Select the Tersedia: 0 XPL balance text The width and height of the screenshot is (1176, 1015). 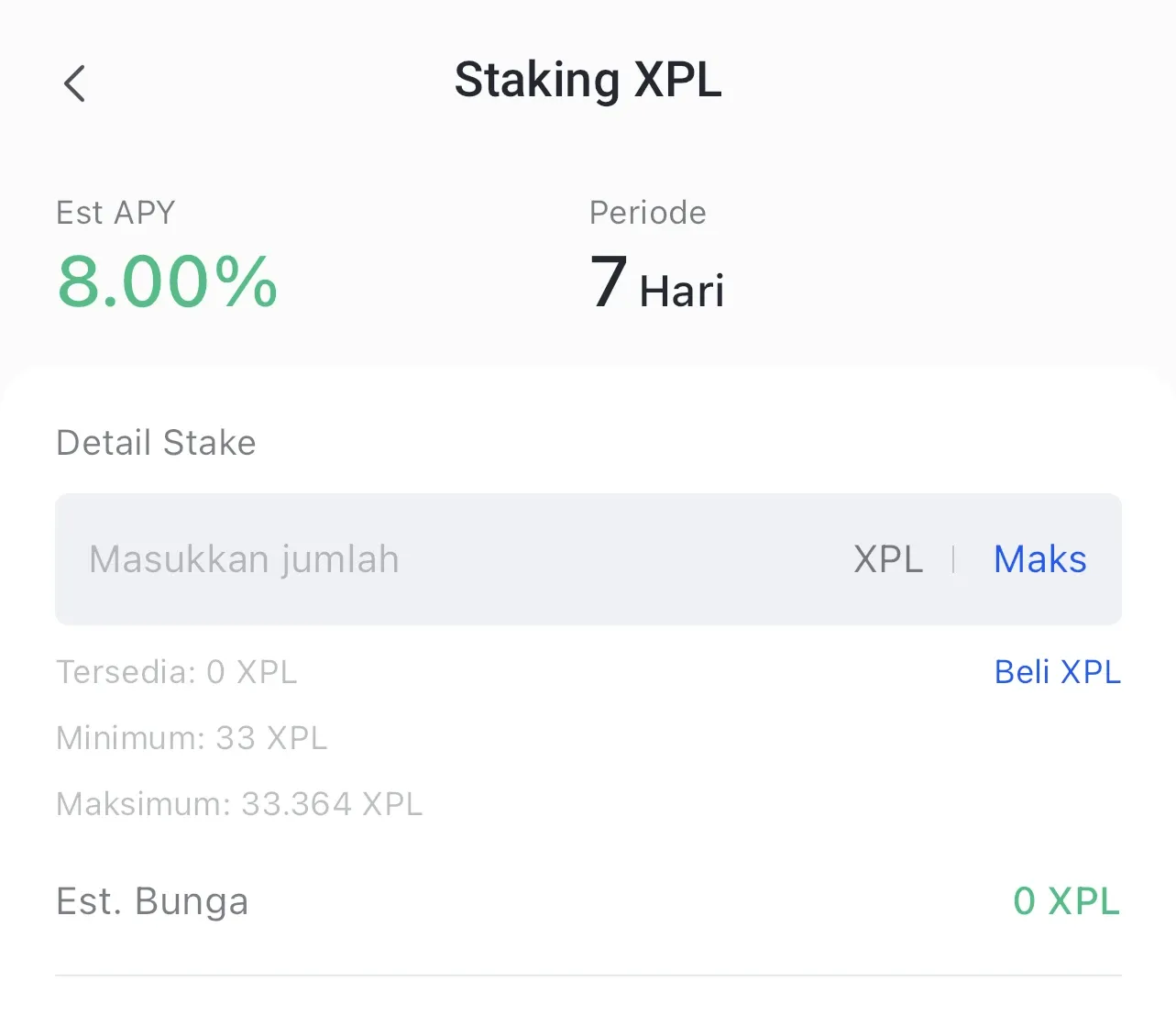click(177, 672)
